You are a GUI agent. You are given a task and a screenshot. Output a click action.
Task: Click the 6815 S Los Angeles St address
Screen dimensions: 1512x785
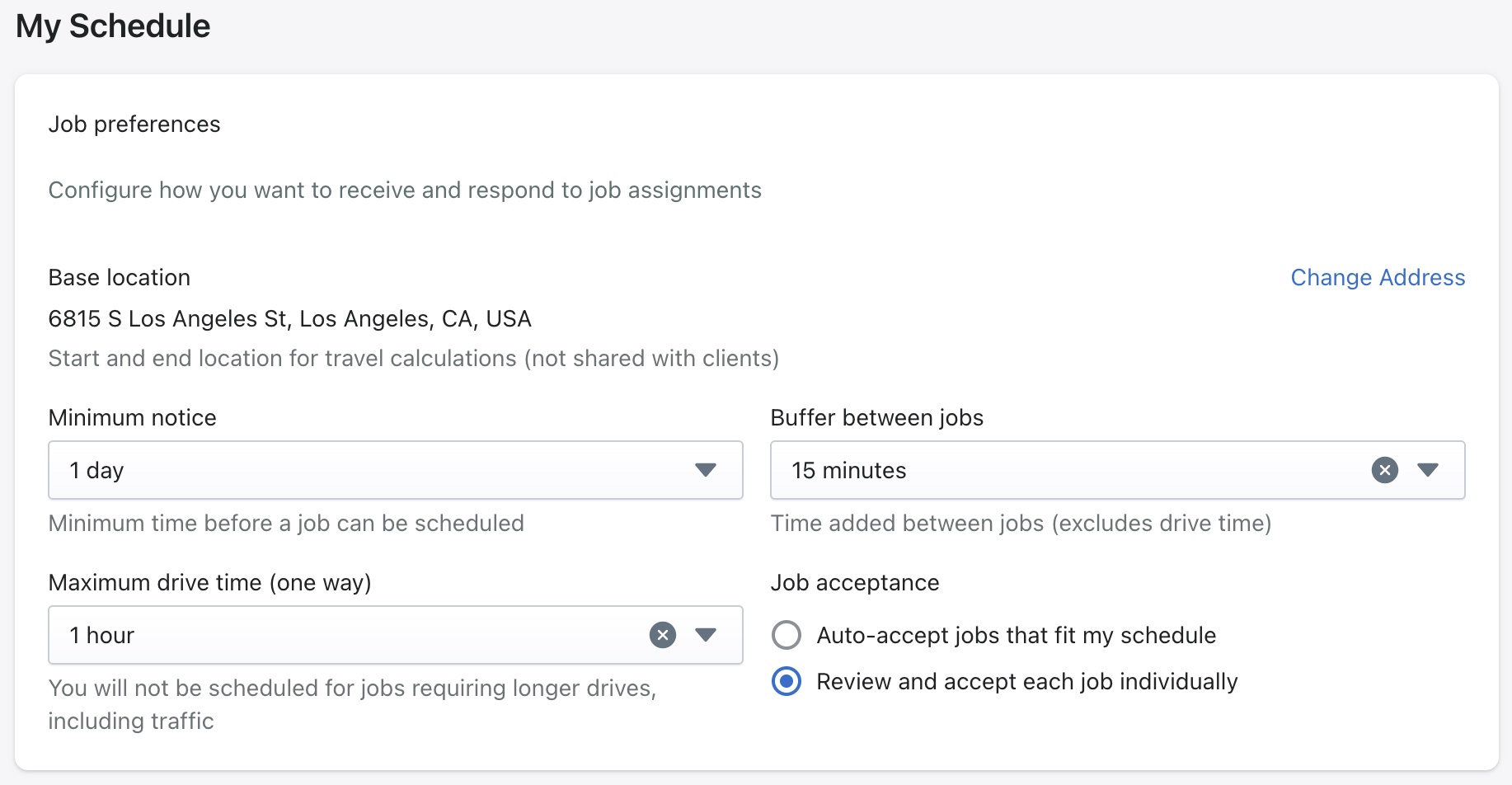point(289,319)
